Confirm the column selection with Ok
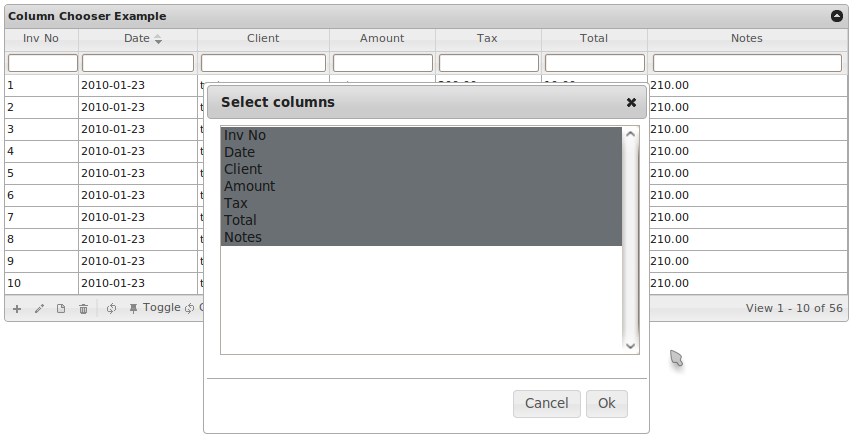This screenshot has width=854, height=438. [x=607, y=403]
